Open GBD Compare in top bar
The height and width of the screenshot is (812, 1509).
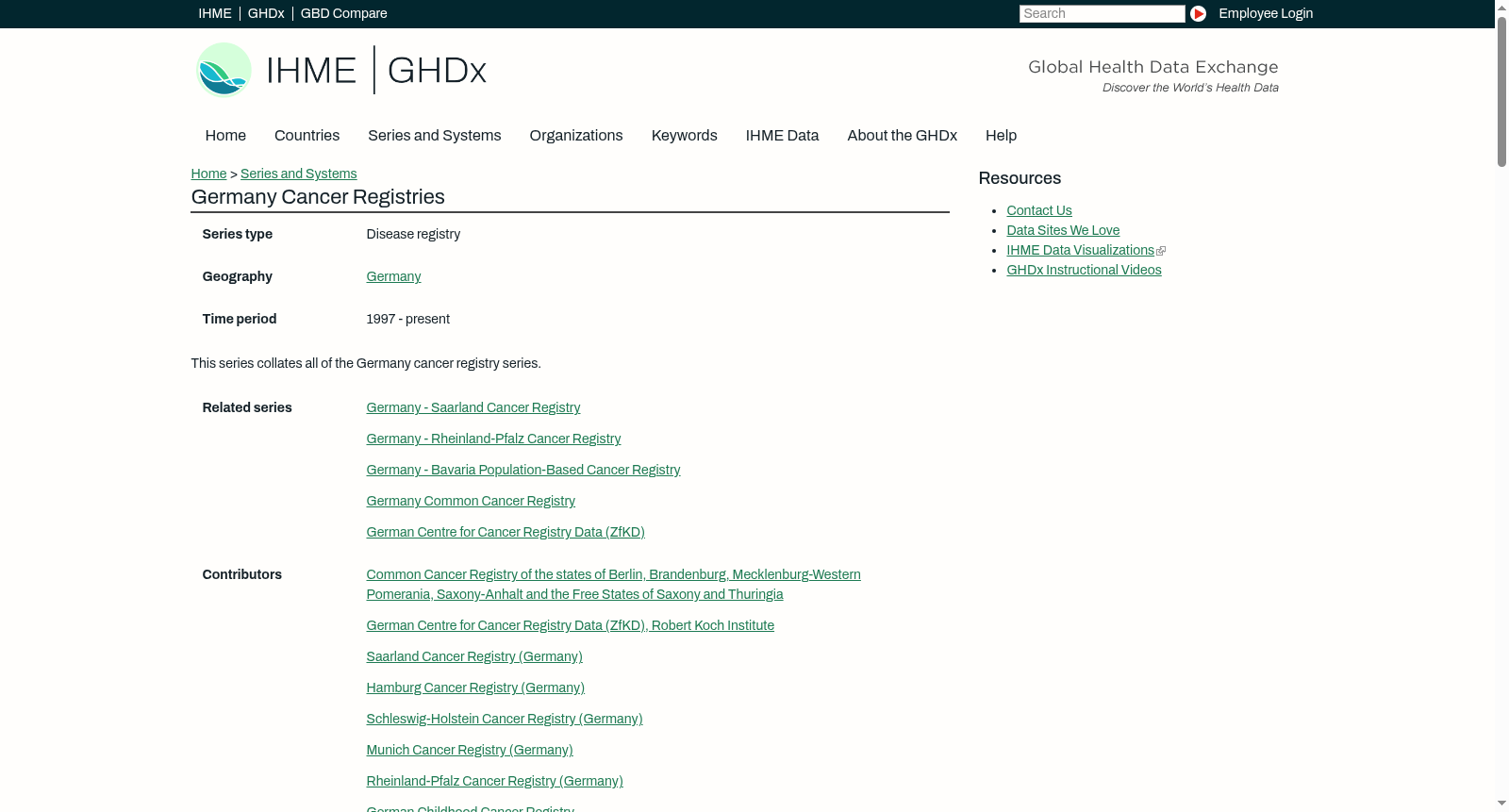[x=344, y=13]
